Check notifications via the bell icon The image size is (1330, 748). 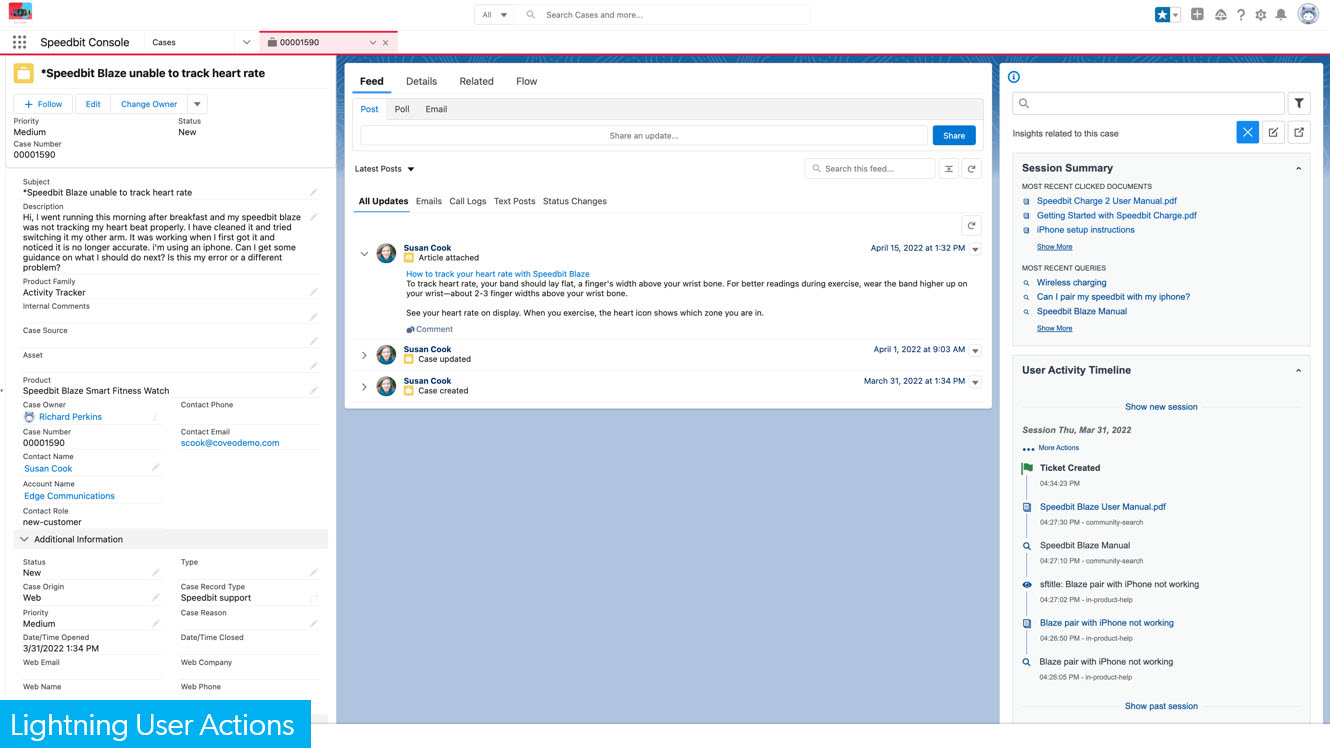coord(1282,14)
